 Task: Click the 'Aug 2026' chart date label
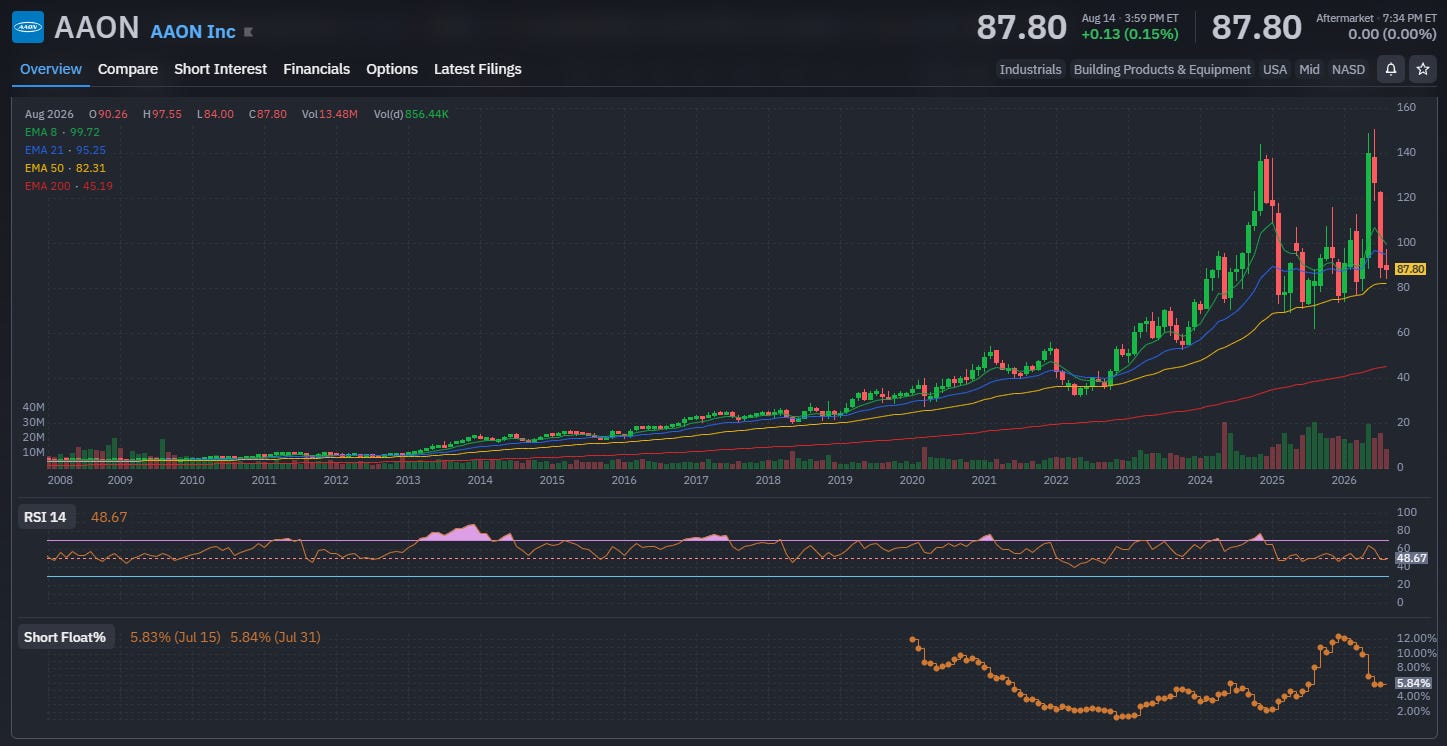(49, 114)
